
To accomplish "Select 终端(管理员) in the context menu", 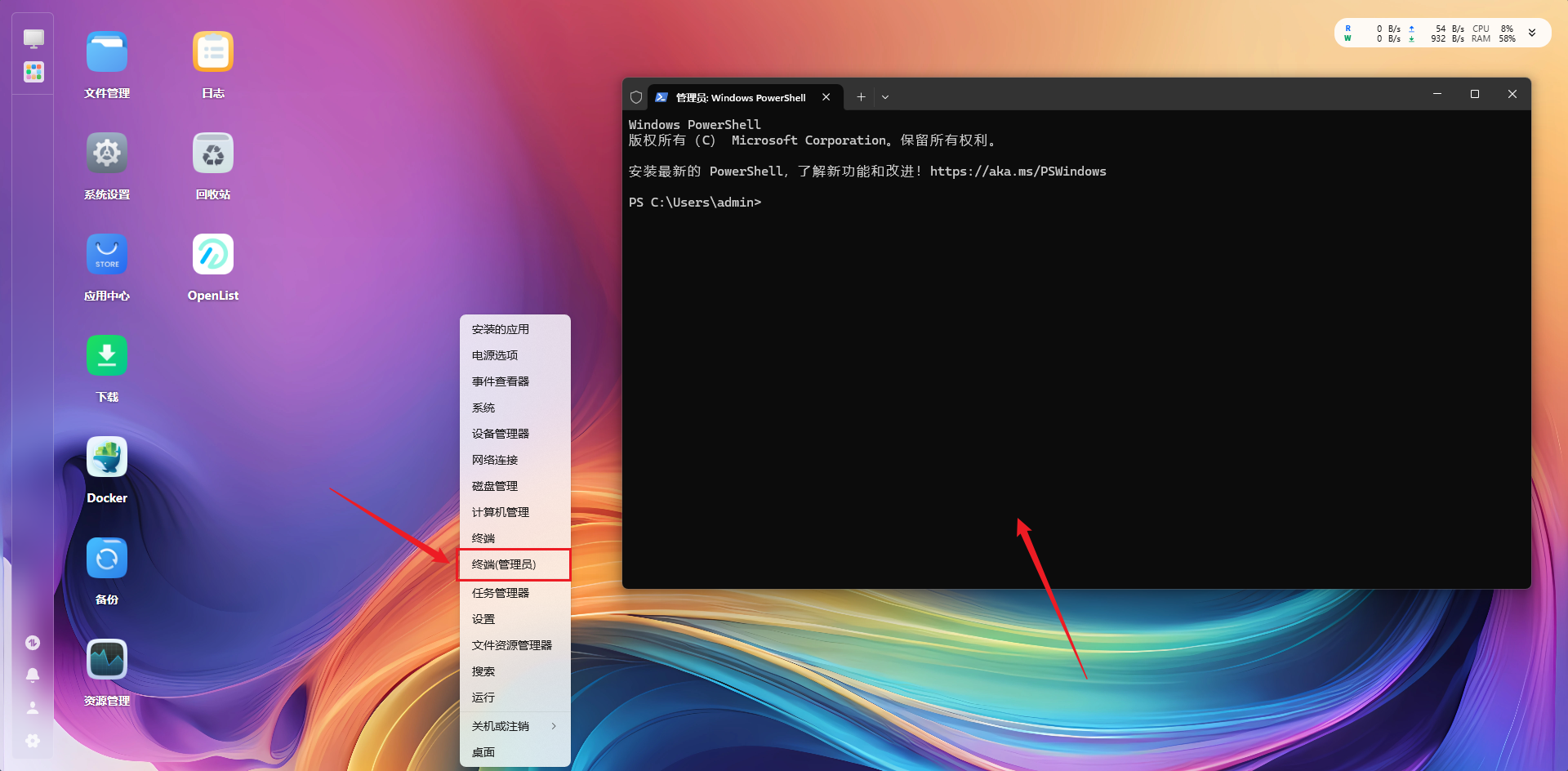I will coord(515,564).
